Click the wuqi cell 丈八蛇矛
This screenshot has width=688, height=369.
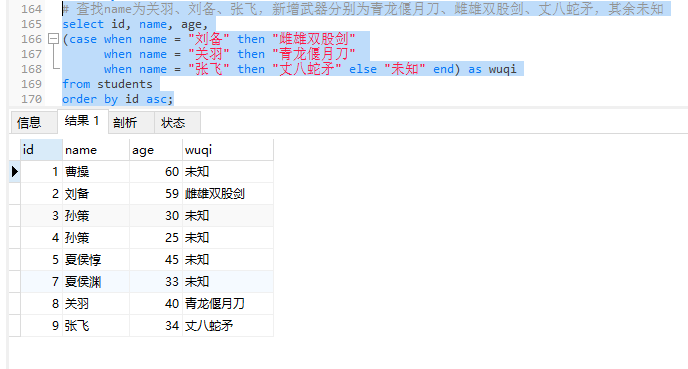228,325
